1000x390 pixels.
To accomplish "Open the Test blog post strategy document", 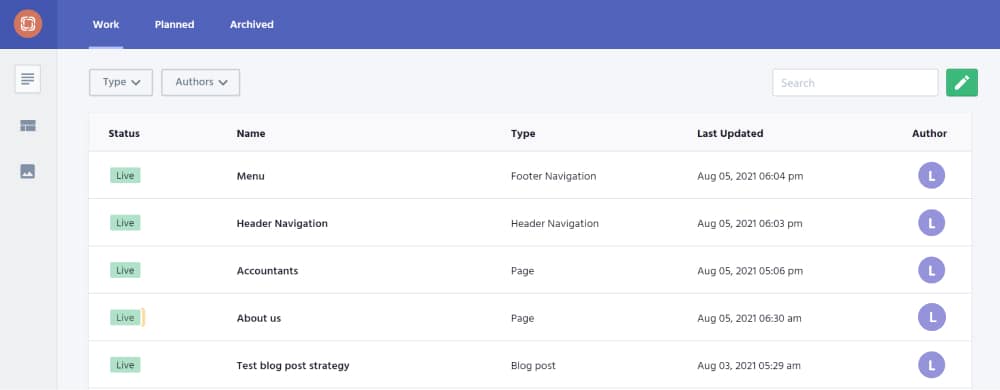I will [293, 366].
